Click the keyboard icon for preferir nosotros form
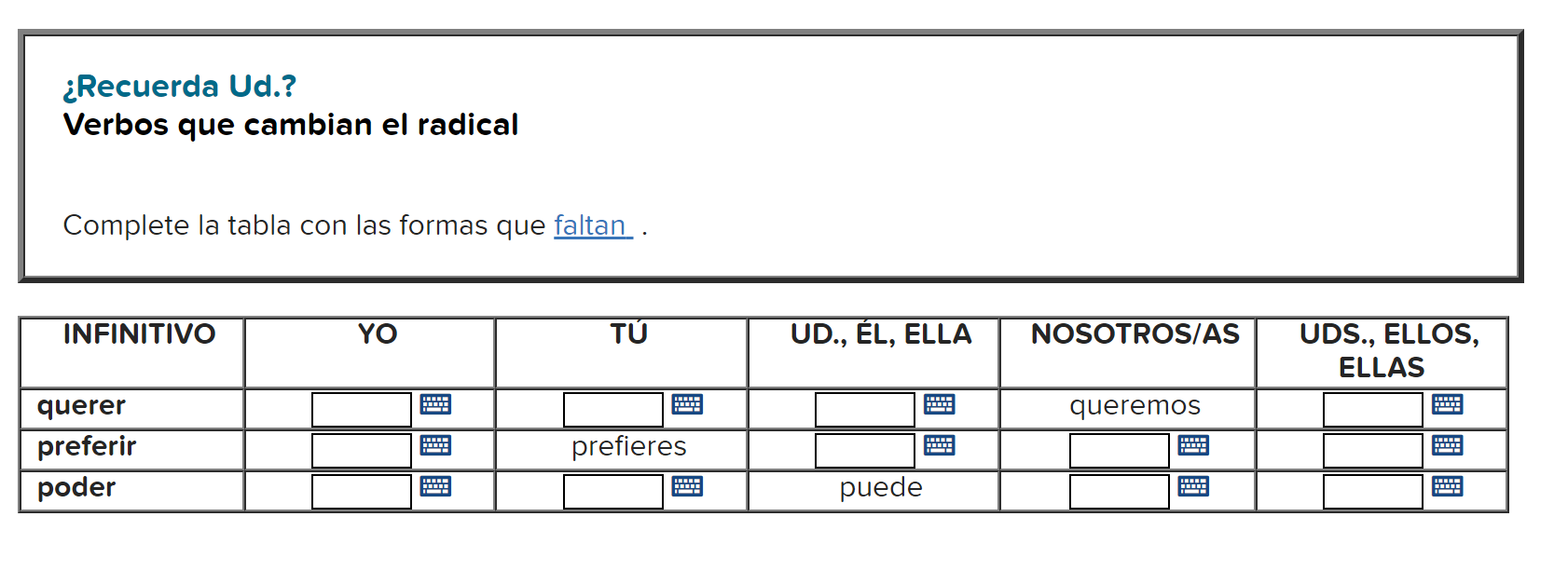The height and width of the screenshot is (571, 1568). click(1193, 445)
